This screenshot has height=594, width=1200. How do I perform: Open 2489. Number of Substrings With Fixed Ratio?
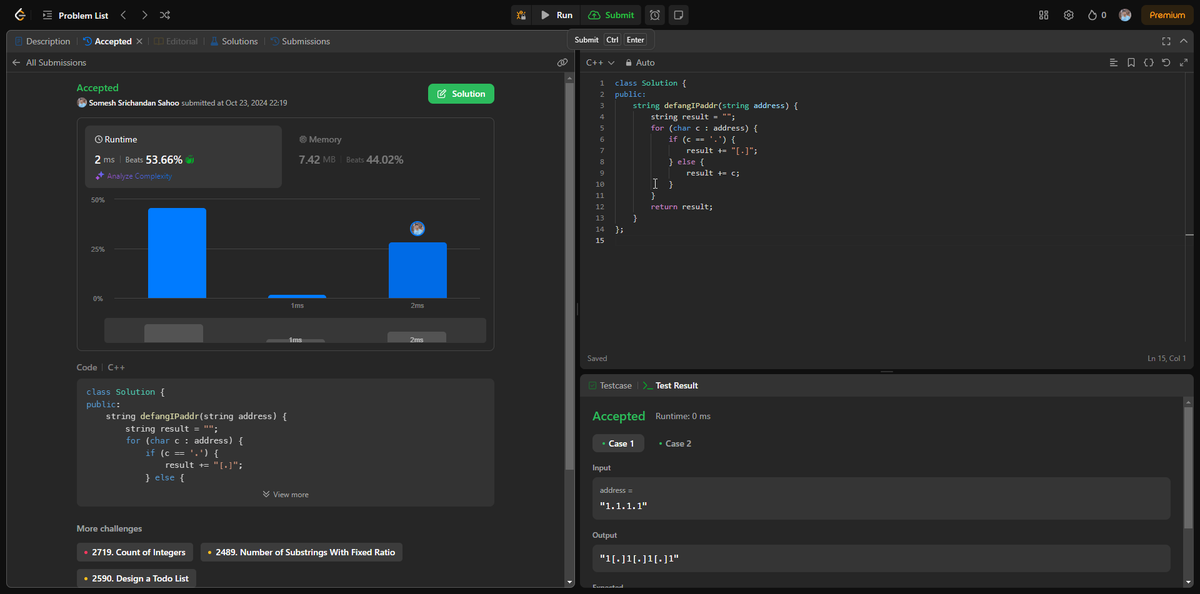pyautogui.click(x=301, y=552)
